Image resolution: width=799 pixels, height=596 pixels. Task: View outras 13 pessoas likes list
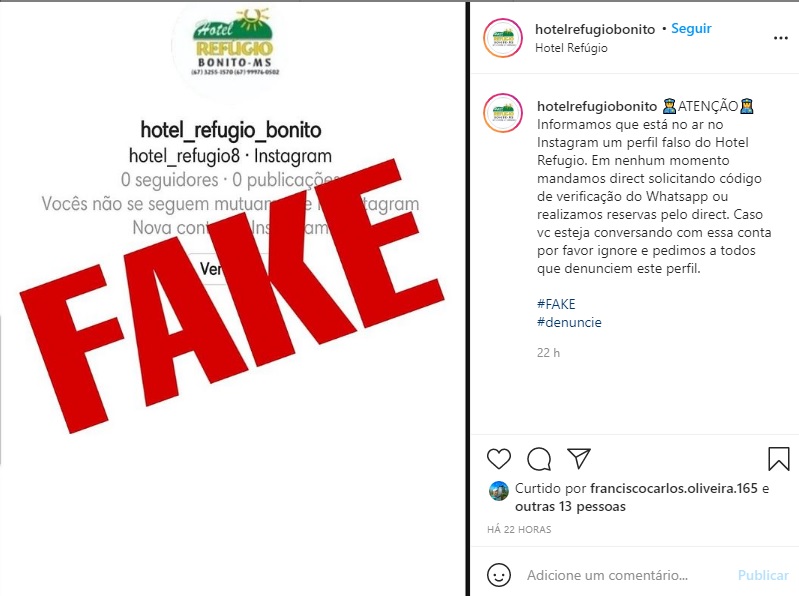570,506
